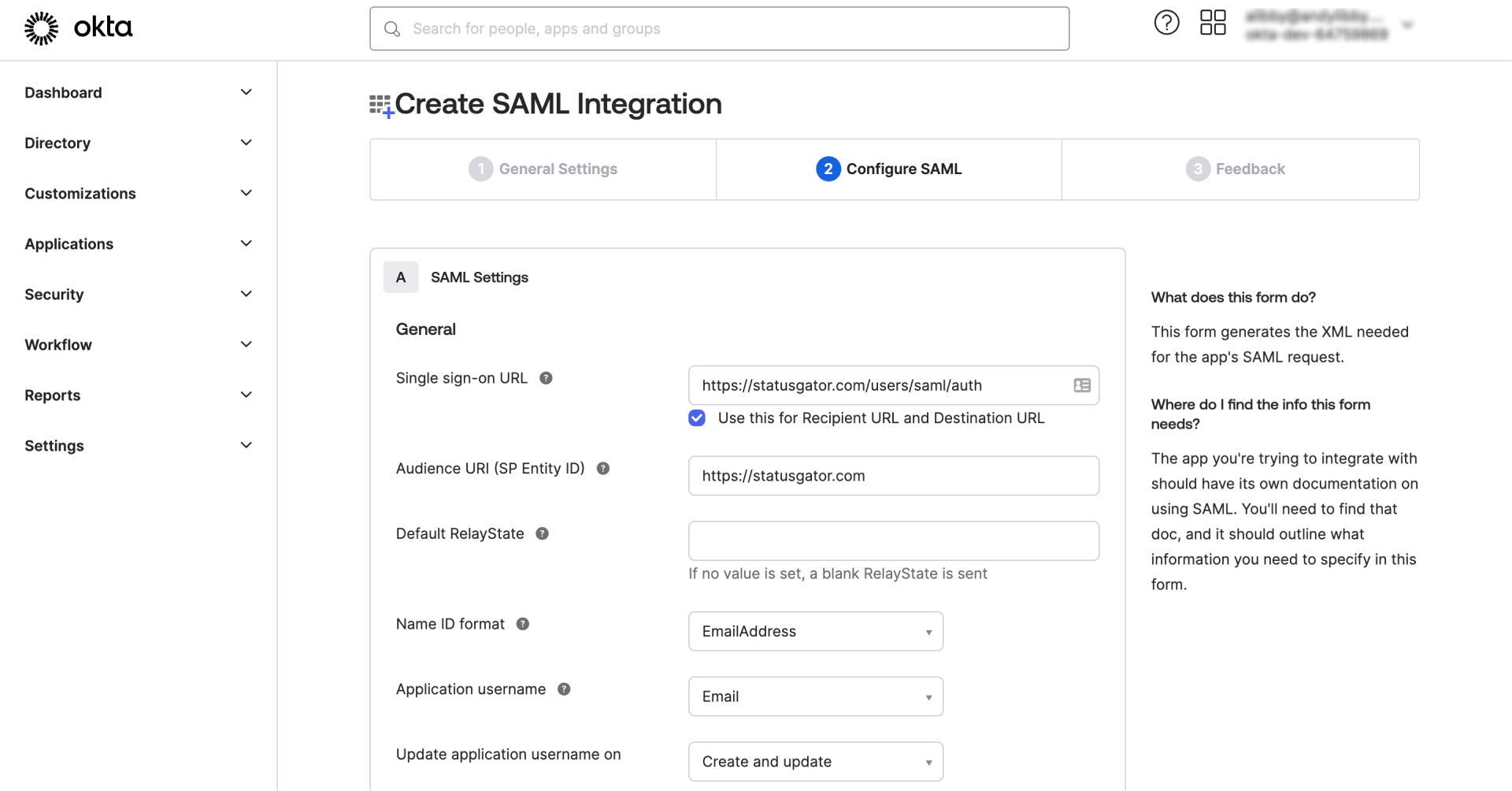Click the 'Create SAML Integration' page title
1512x791 pixels.
[x=558, y=104]
